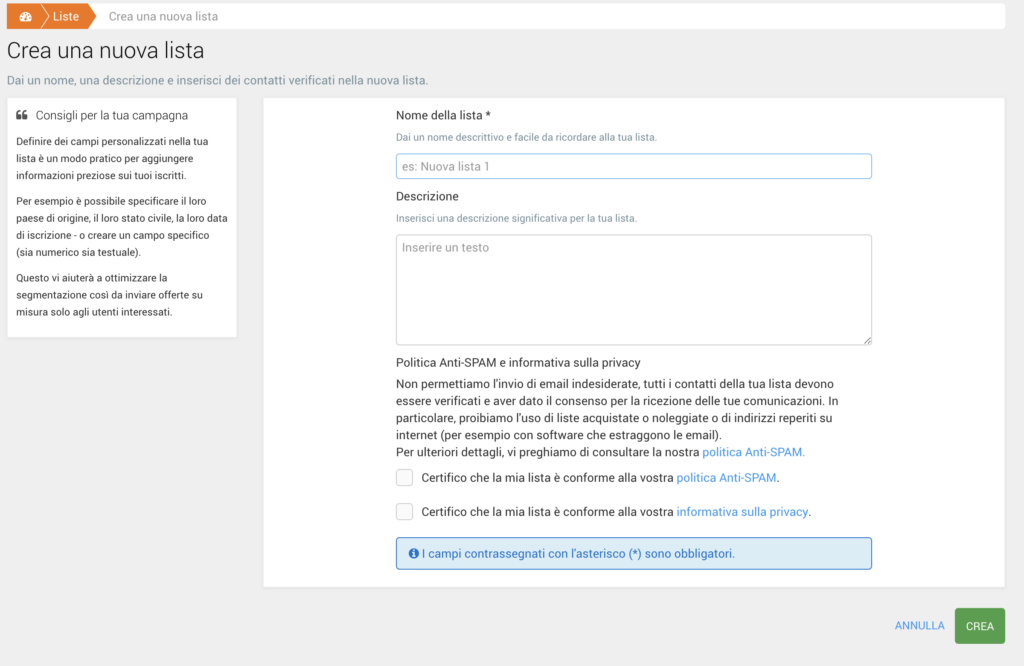Open the 'informativa sulla privacy' link
The image size is (1024, 666).
(742, 512)
